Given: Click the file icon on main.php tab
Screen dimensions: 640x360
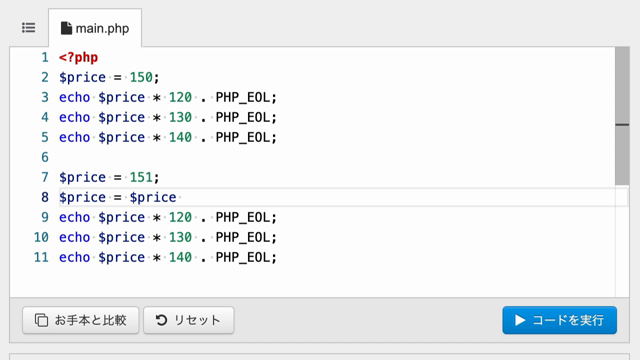Looking at the screenshot, I should pyautogui.click(x=66, y=28).
